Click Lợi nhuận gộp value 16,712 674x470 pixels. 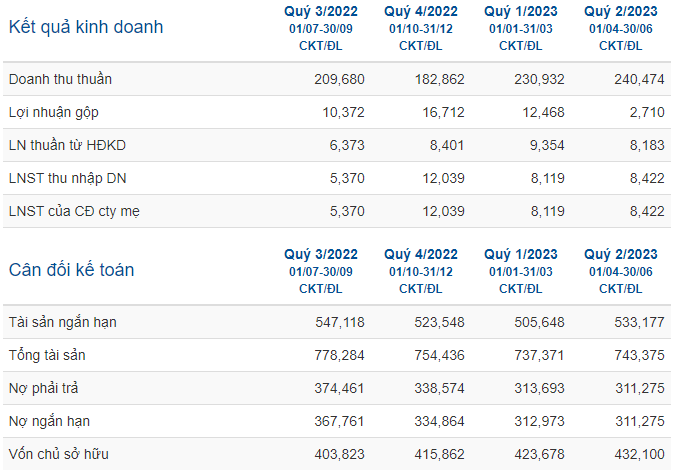point(444,113)
